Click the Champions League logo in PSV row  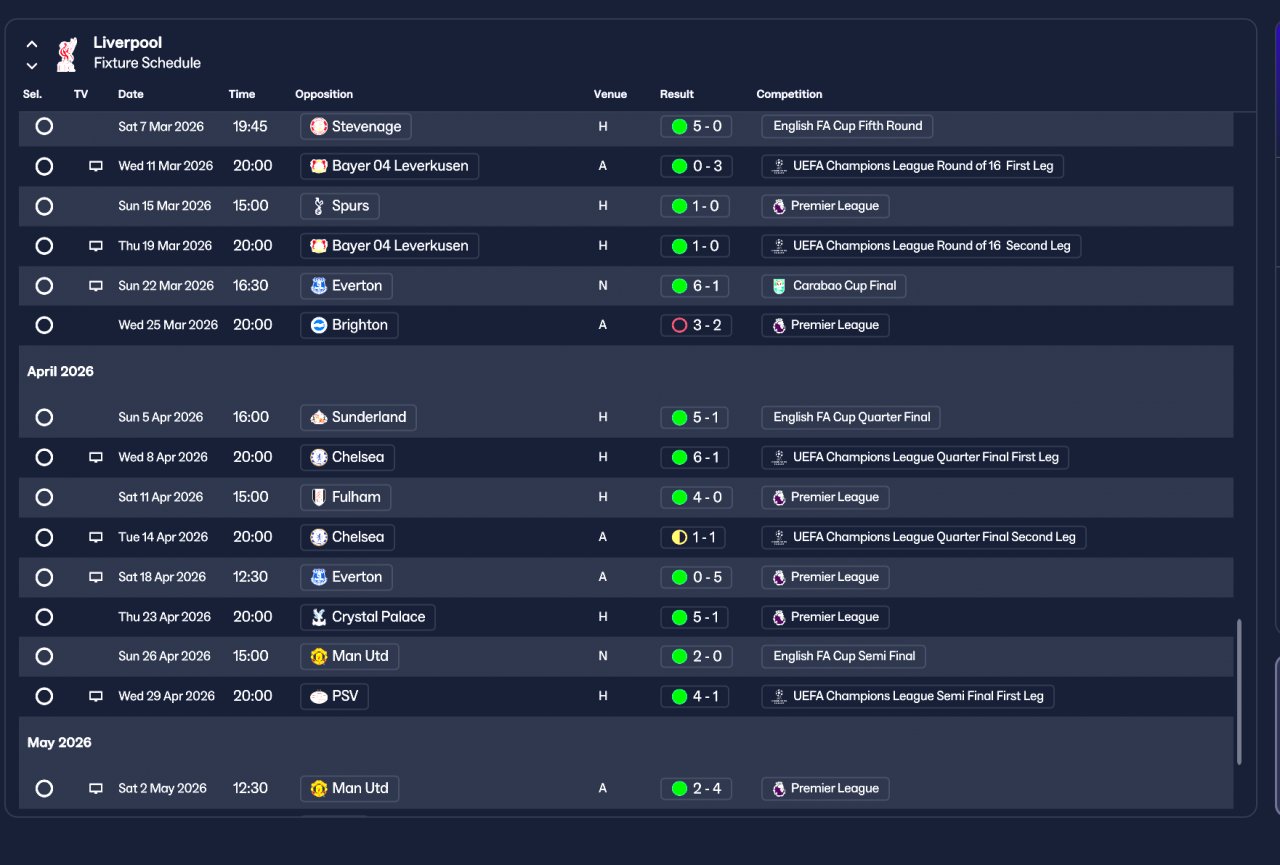pos(780,696)
